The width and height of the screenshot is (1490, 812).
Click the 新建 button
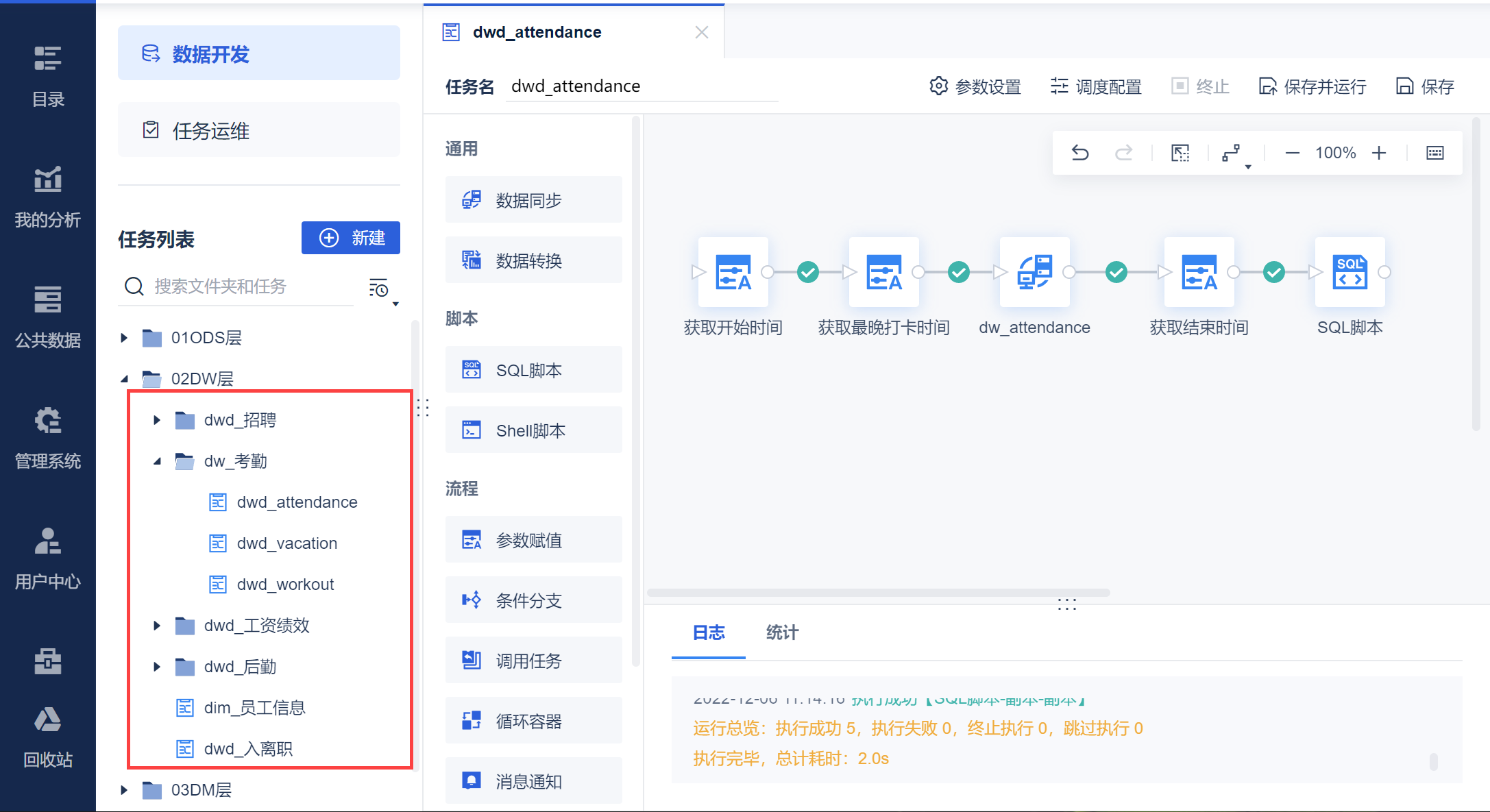(x=351, y=238)
